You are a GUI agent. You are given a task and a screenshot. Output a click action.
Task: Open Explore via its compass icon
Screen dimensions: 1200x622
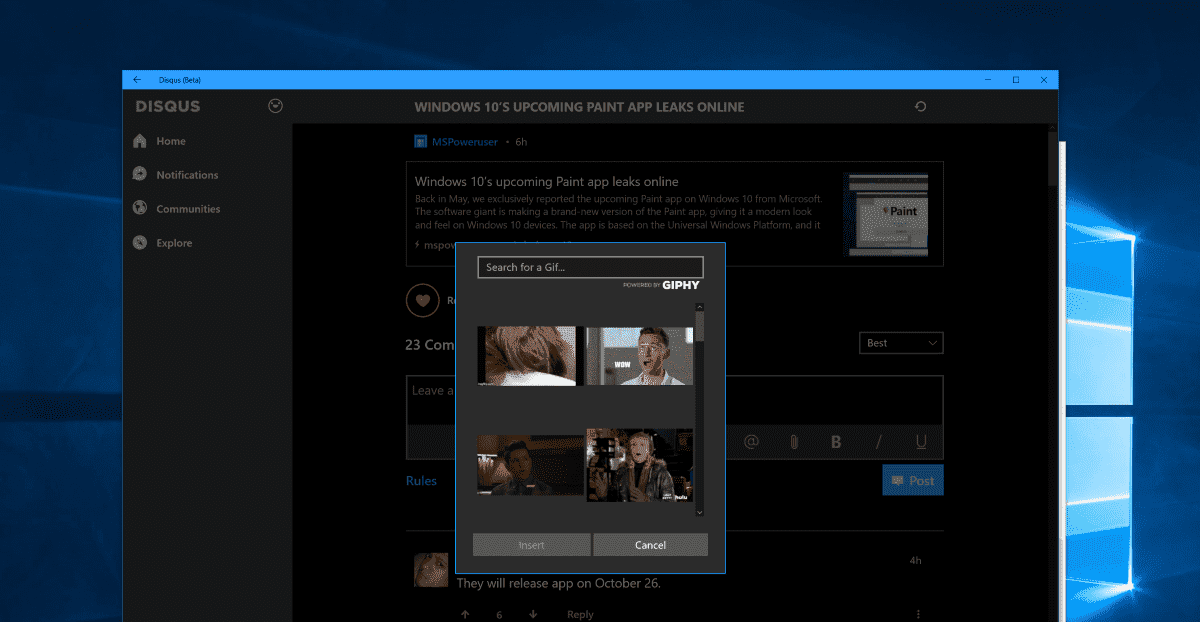[x=140, y=242]
